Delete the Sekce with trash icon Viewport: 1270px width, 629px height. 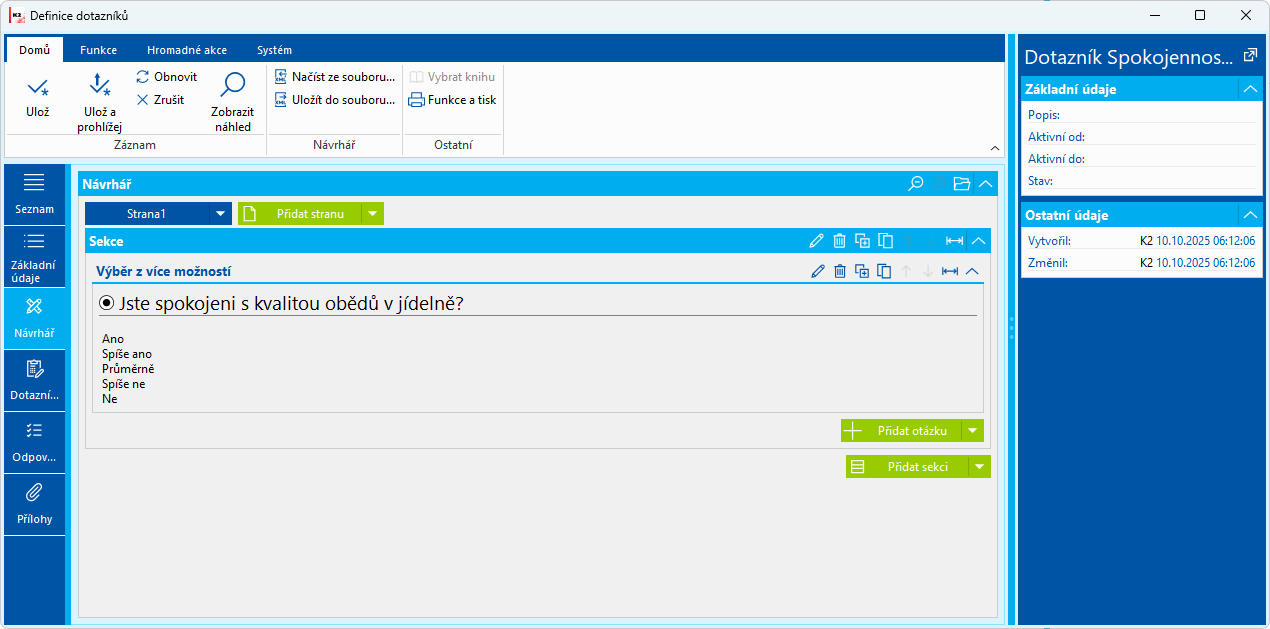pyautogui.click(x=840, y=241)
